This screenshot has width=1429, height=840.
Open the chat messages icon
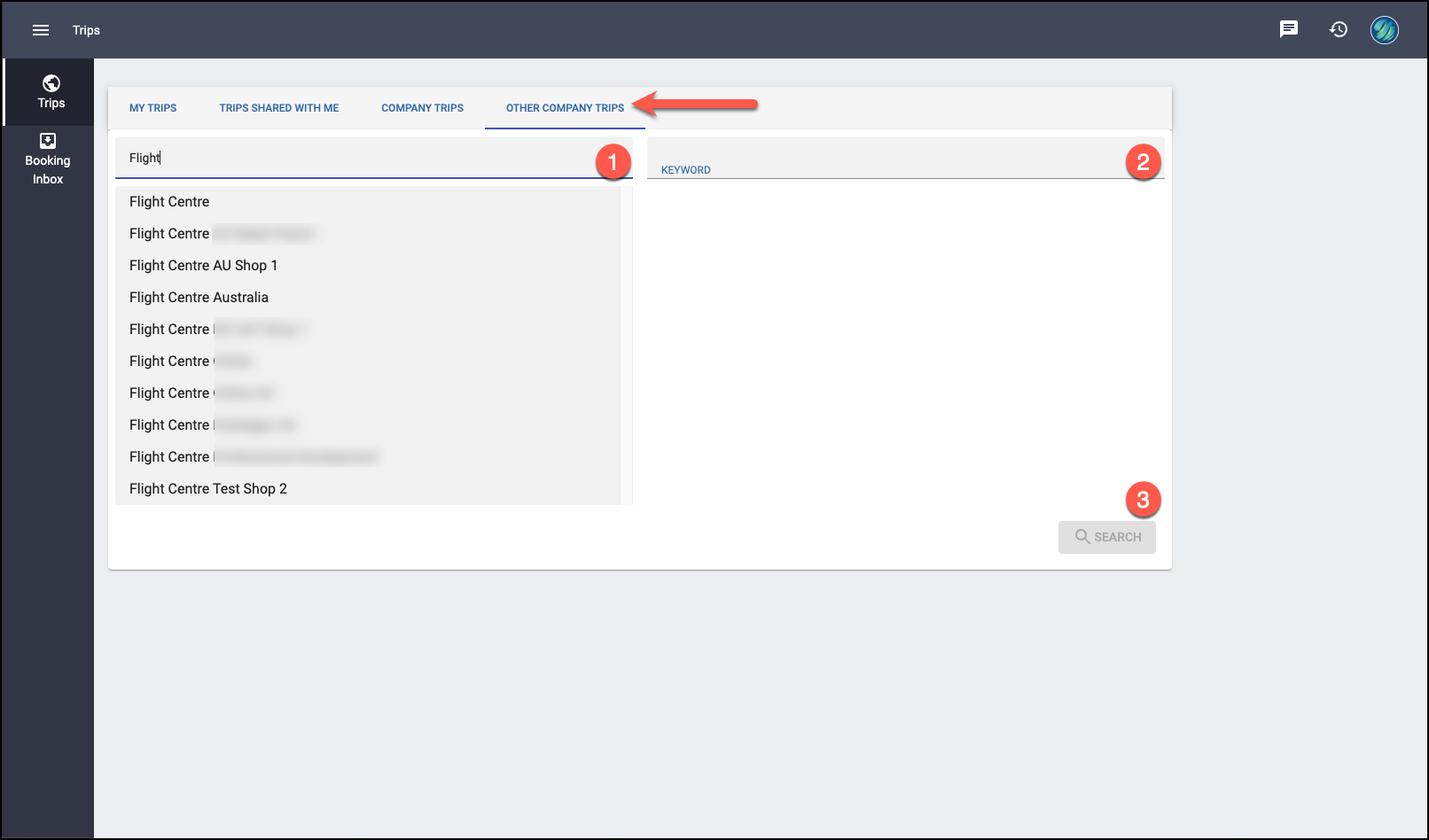coord(1289,29)
